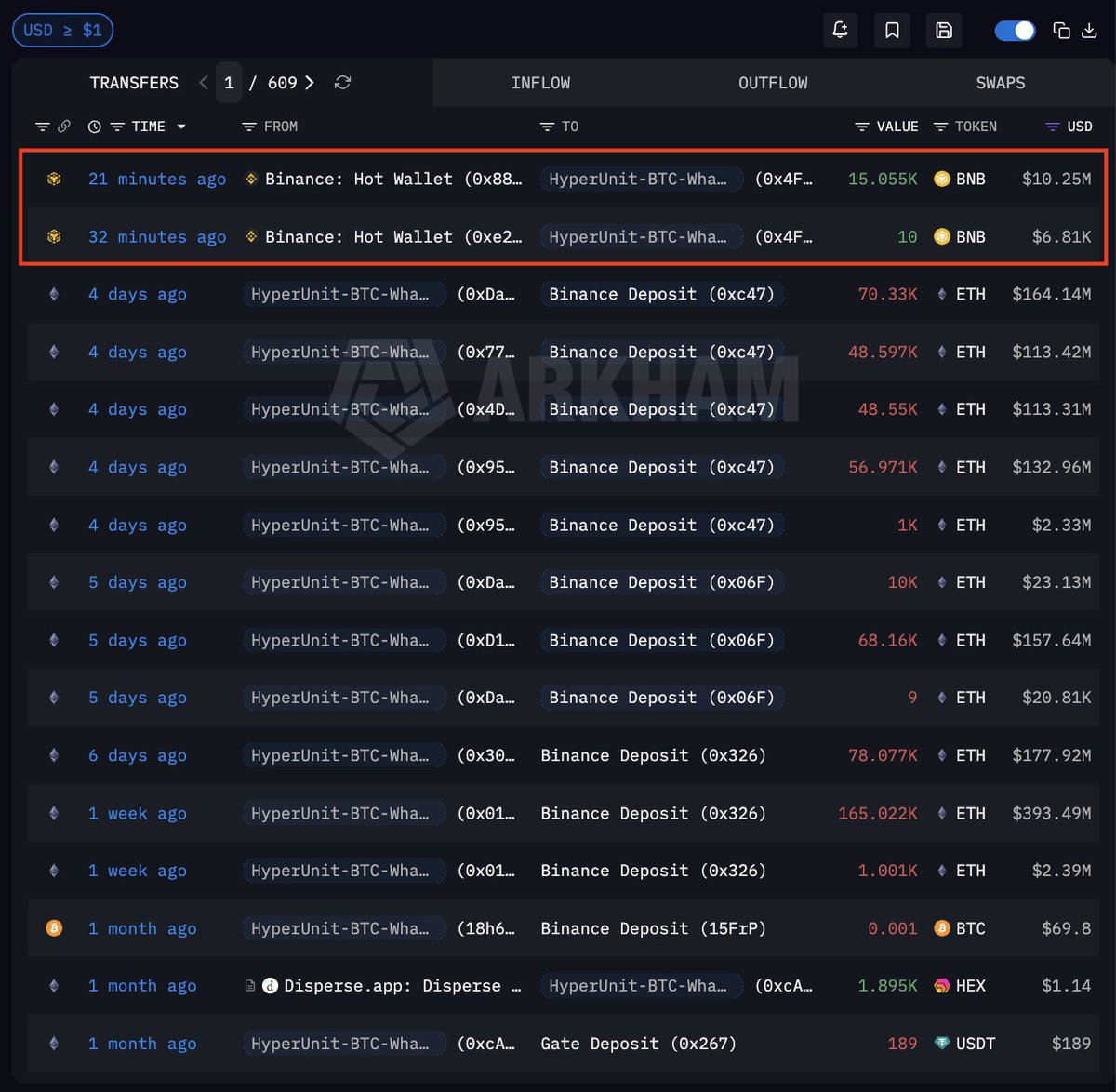Image resolution: width=1116 pixels, height=1092 pixels.
Task: Click Binance: Hot Wallet (0xe2… sender
Action: click(393, 236)
